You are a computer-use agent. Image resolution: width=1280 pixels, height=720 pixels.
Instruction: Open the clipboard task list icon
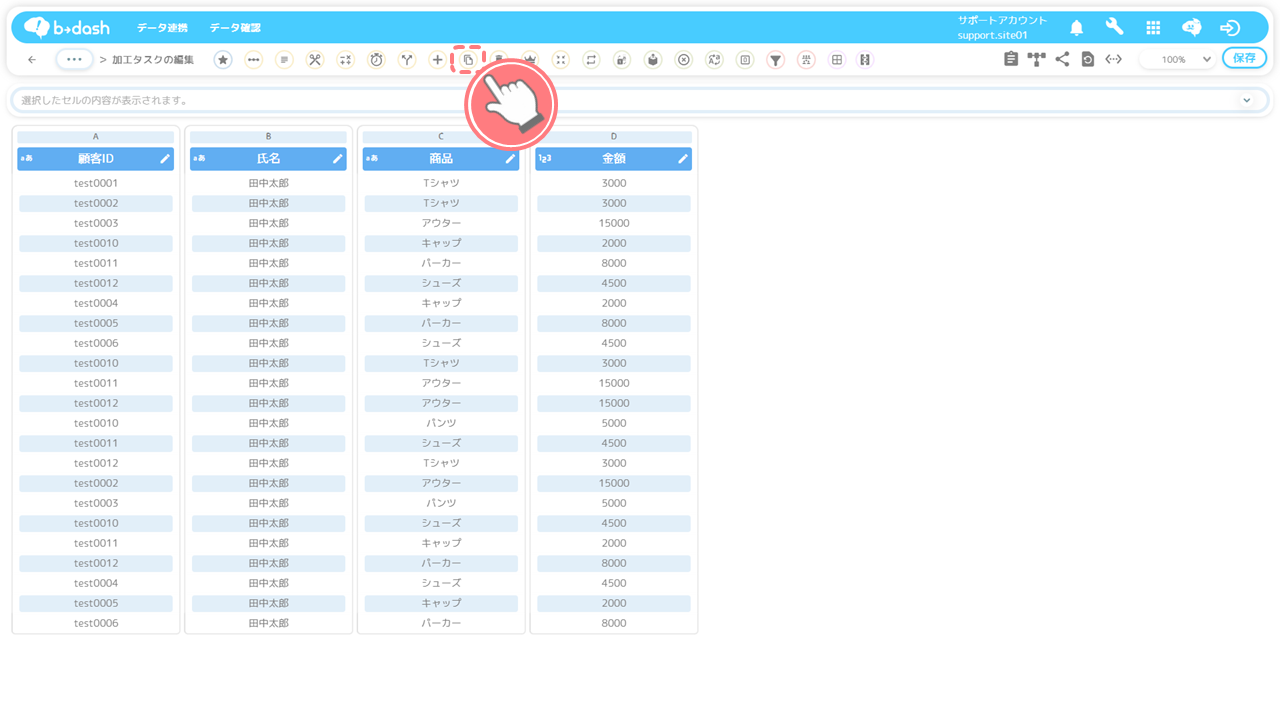point(1011,60)
